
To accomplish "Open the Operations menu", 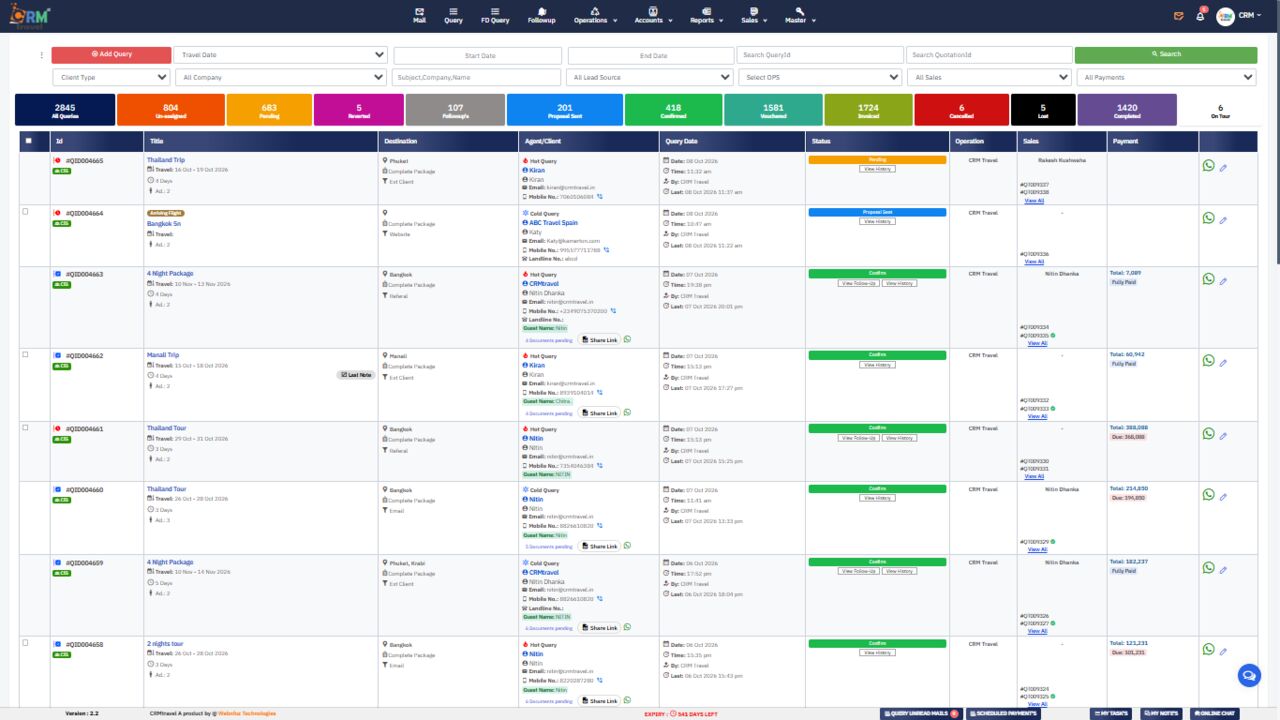I will coord(595,17).
